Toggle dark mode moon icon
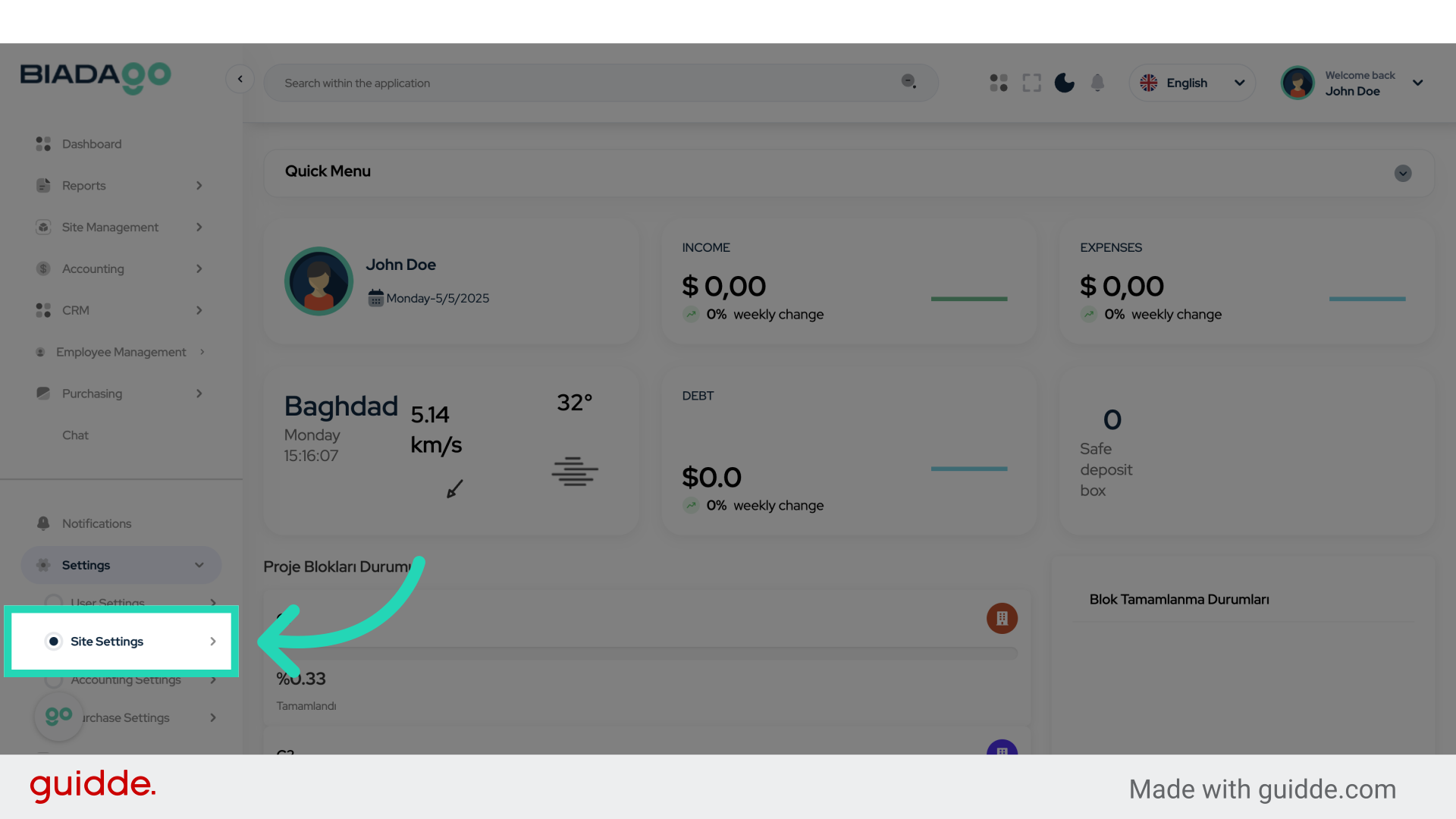The image size is (1456, 819). (x=1064, y=83)
